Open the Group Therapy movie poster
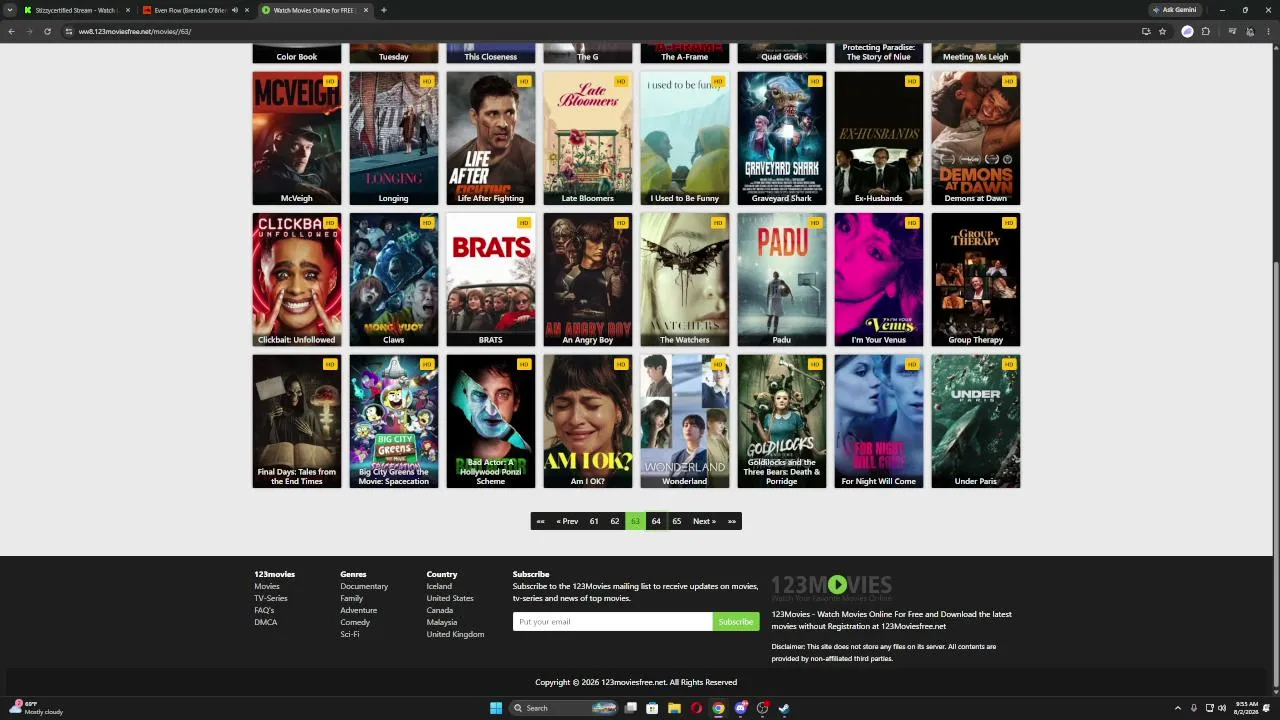This screenshot has width=1280, height=720. click(976, 280)
